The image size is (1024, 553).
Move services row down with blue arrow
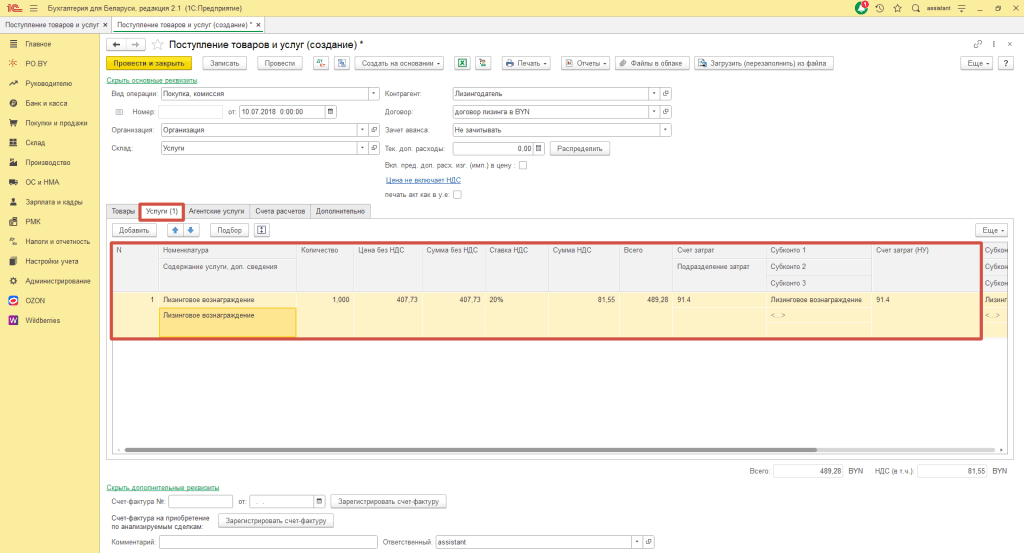point(191,230)
